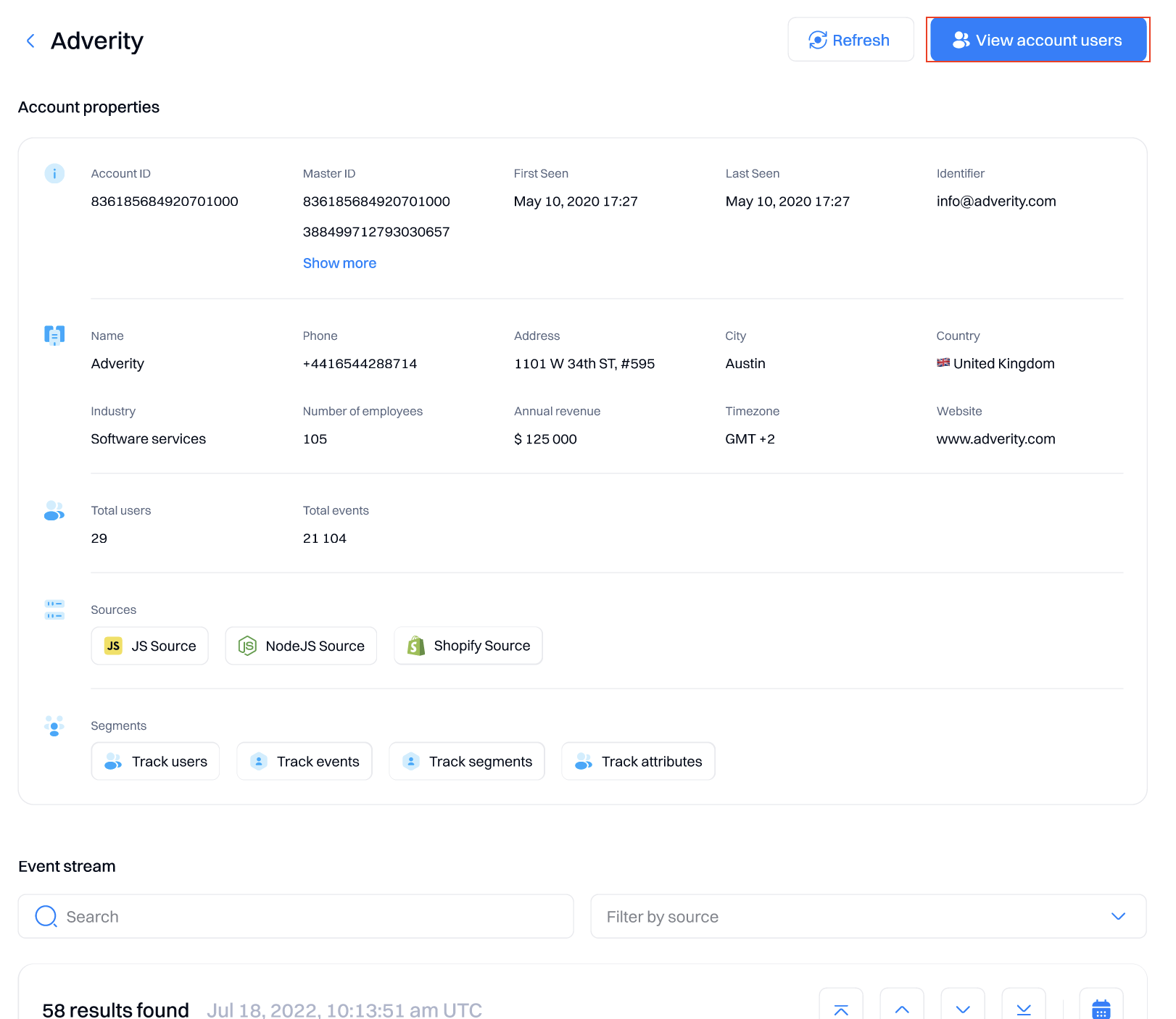Click the City value Austin
Viewport: 1176px width, 1019px height.
745,364
